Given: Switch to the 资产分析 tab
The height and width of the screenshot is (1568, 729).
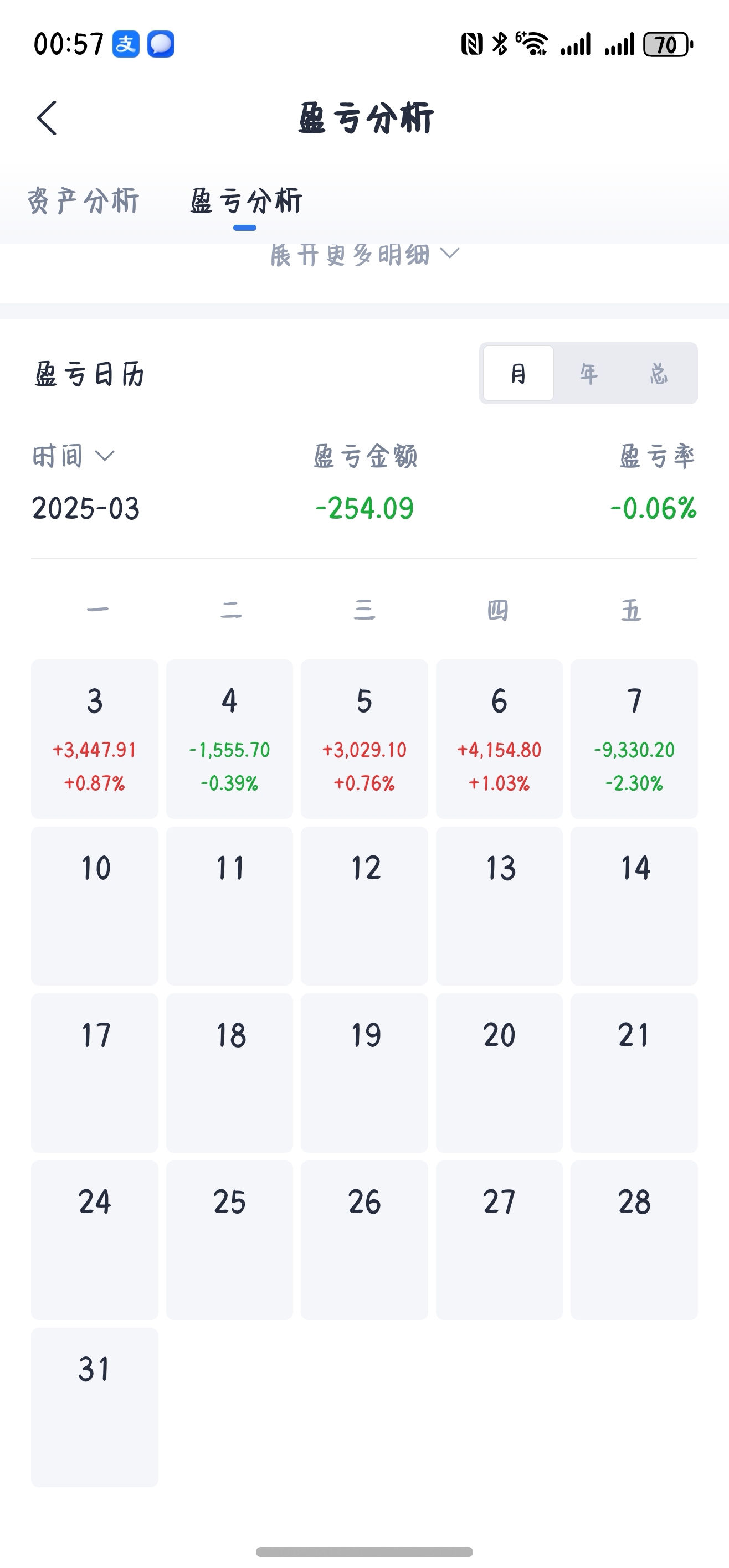Looking at the screenshot, I should [84, 201].
